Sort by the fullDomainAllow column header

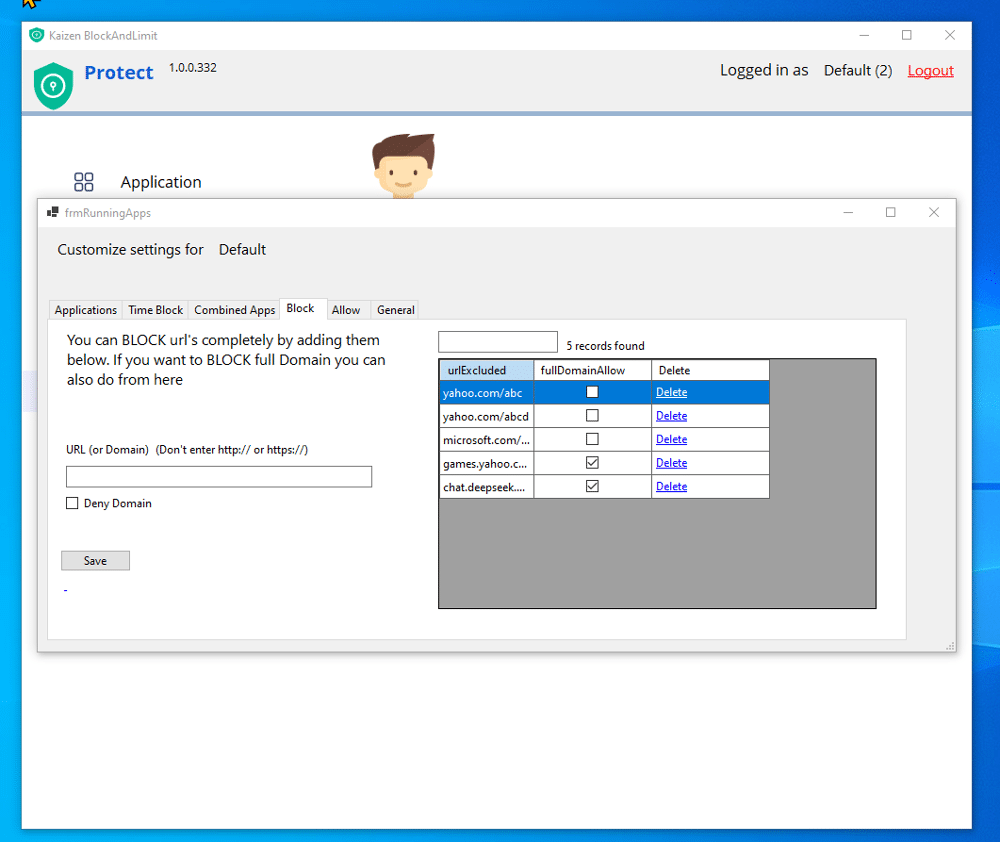coord(592,371)
